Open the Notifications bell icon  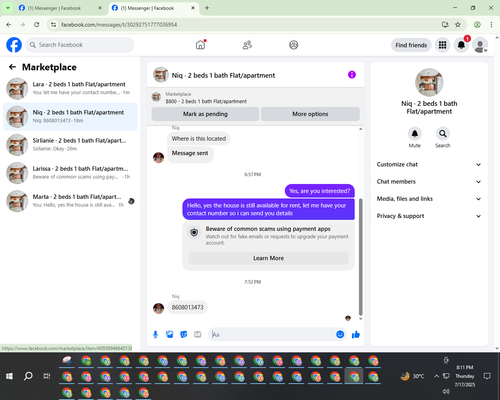461,45
